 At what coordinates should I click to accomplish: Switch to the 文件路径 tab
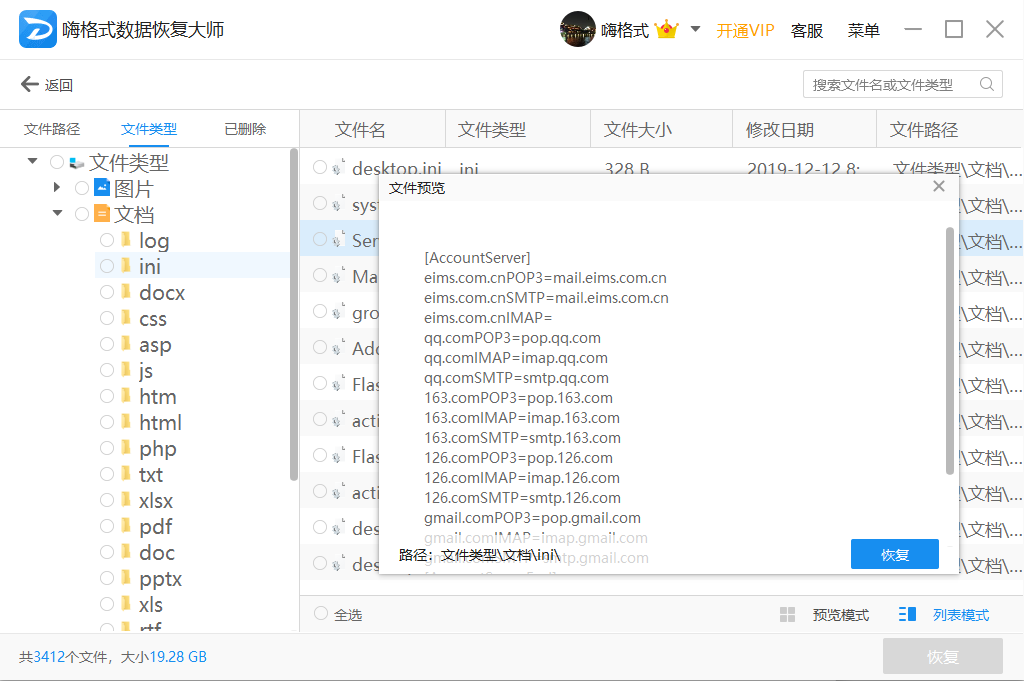[x=52, y=129]
